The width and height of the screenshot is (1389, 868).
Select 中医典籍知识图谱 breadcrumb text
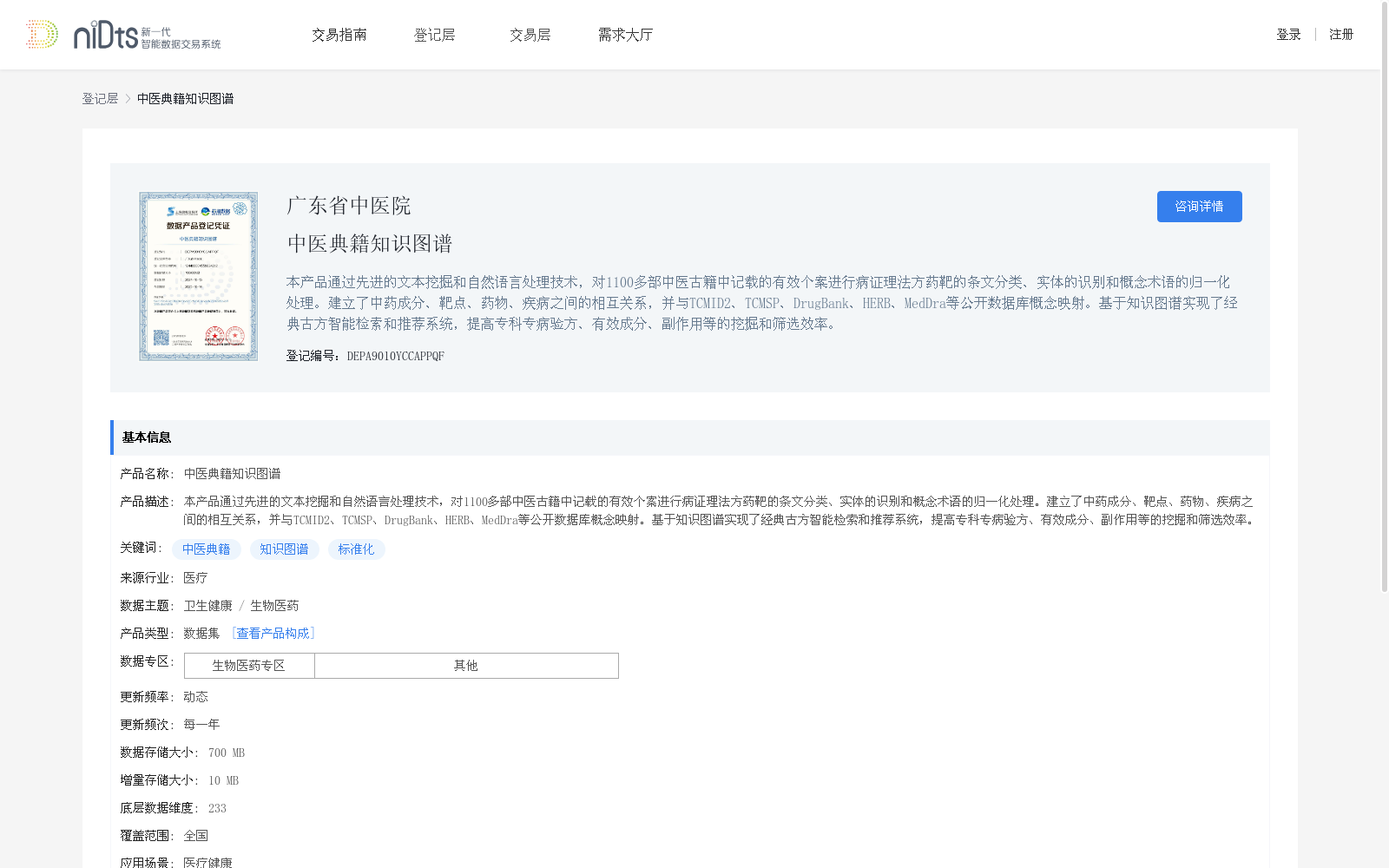click(186, 99)
